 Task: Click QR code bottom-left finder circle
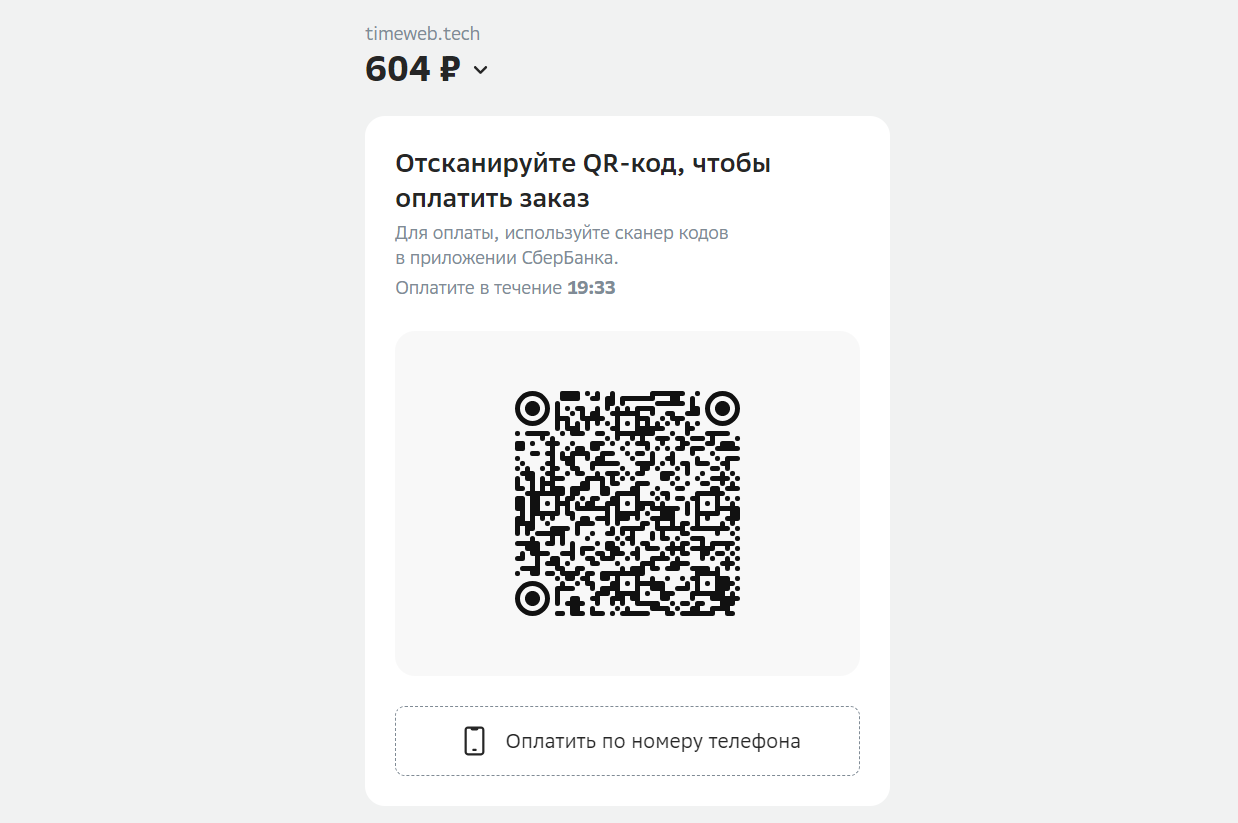coord(532,598)
